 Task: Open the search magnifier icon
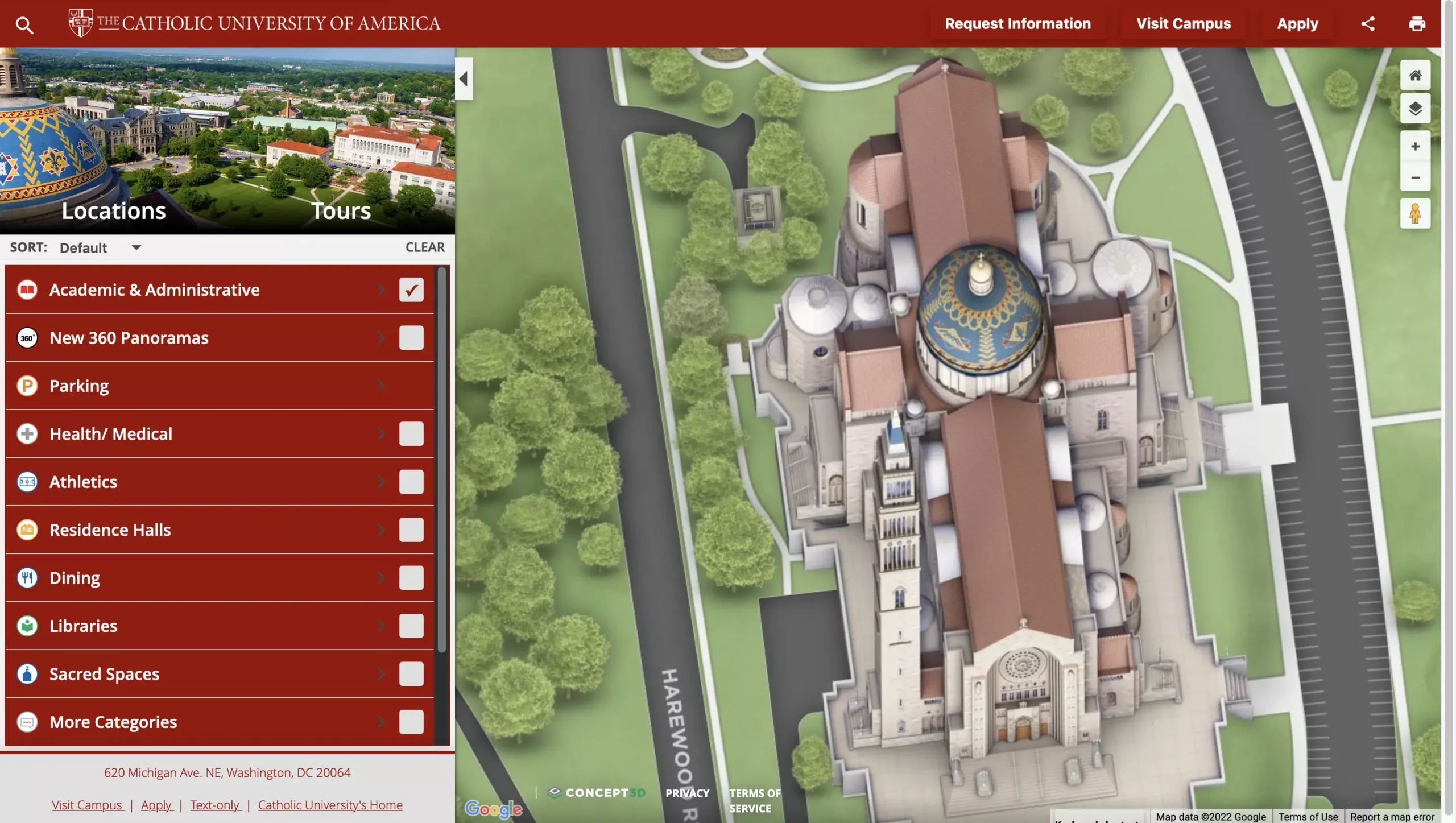[24, 24]
